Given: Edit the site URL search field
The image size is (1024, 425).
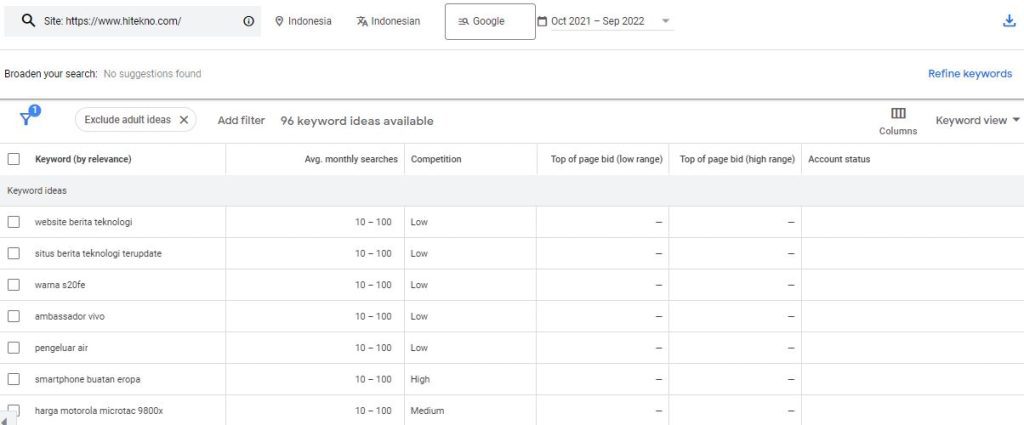Looking at the screenshot, I should point(133,21).
